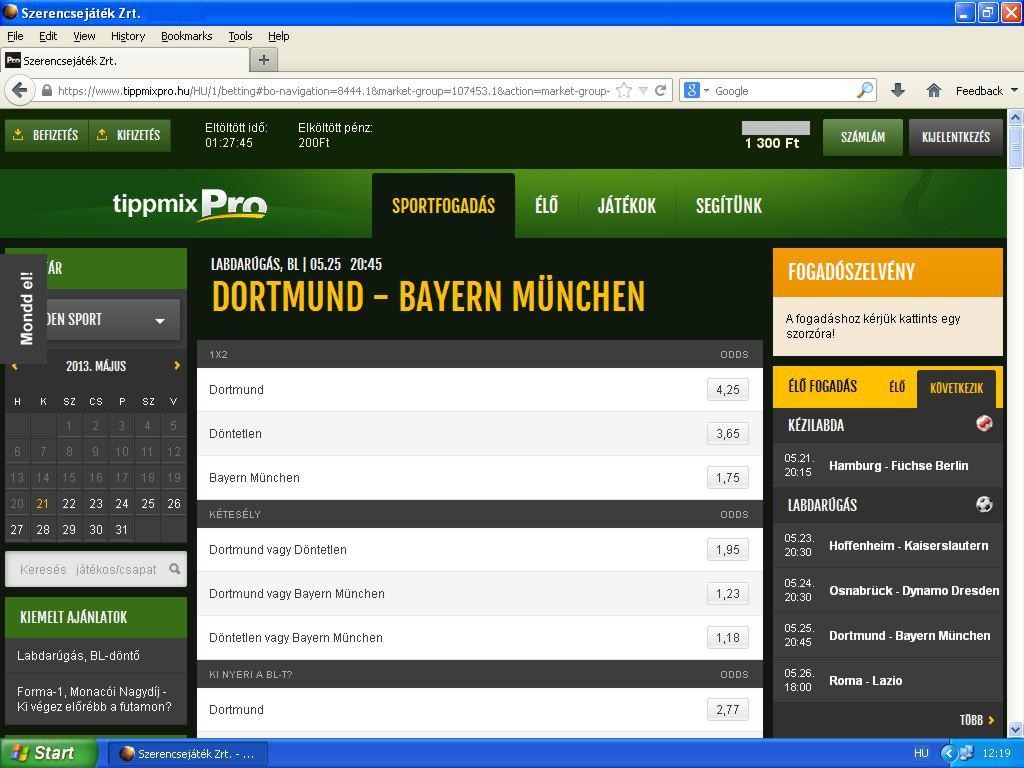
Task: Click the browser back arrow button
Action: pos(20,90)
